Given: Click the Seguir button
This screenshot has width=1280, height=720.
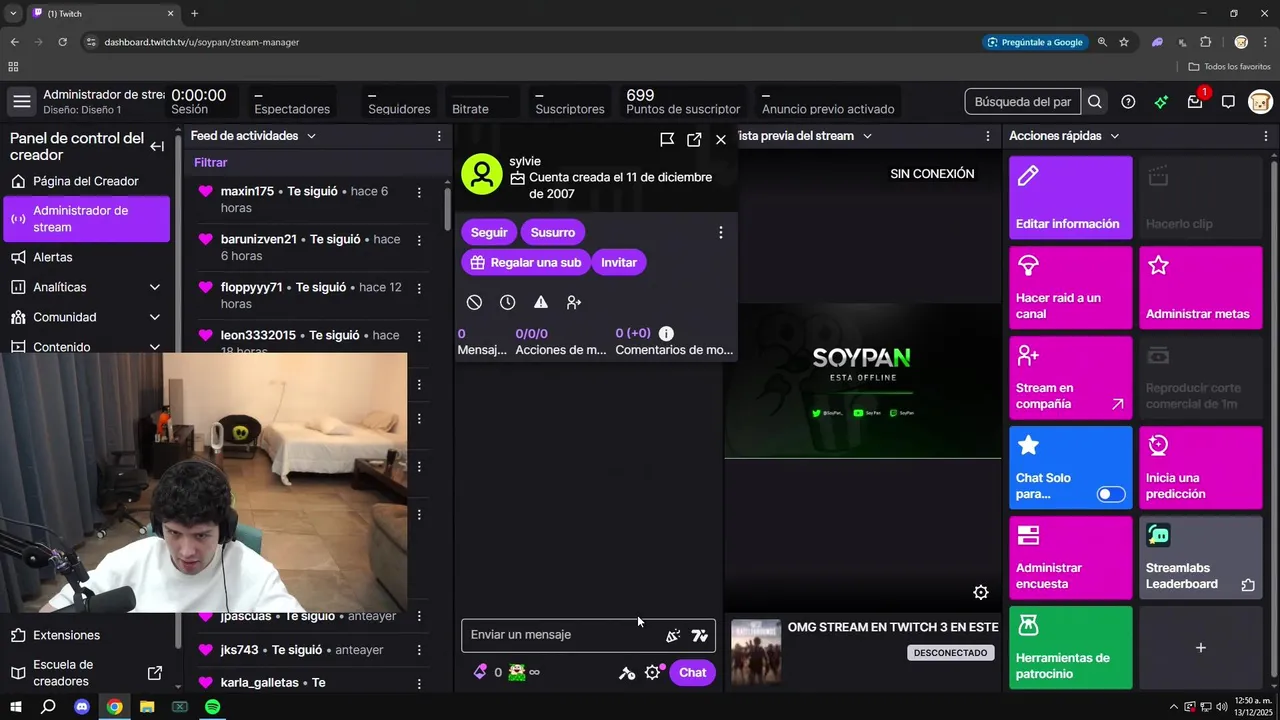Looking at the screenshot, I should [489, 232].
